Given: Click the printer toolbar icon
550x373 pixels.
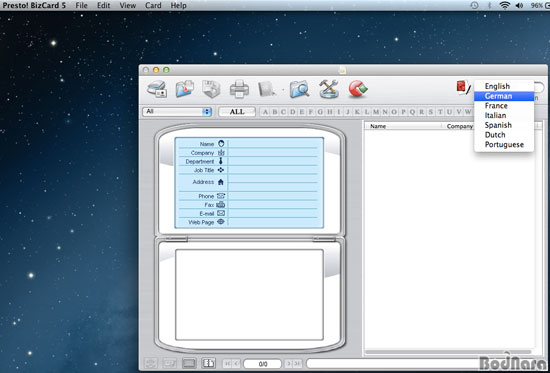Looking at the screenshot, I should coord(239,89).
